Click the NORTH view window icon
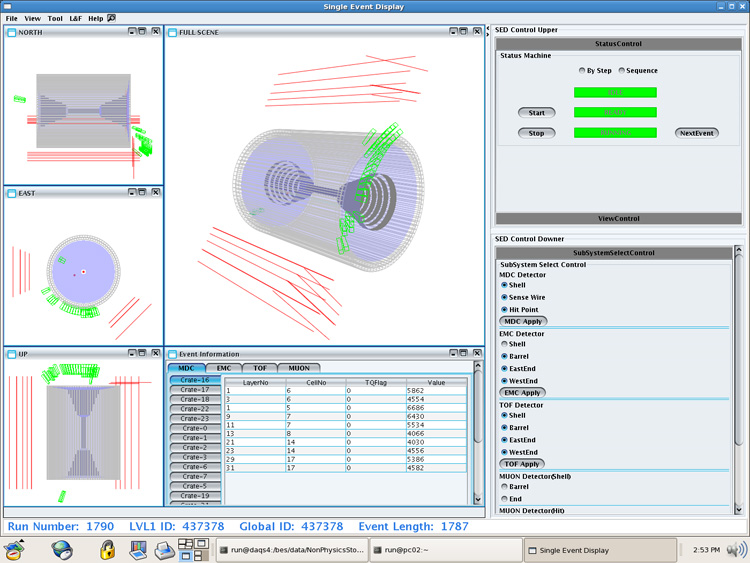 pyautogui.click(x=11, y=32)
